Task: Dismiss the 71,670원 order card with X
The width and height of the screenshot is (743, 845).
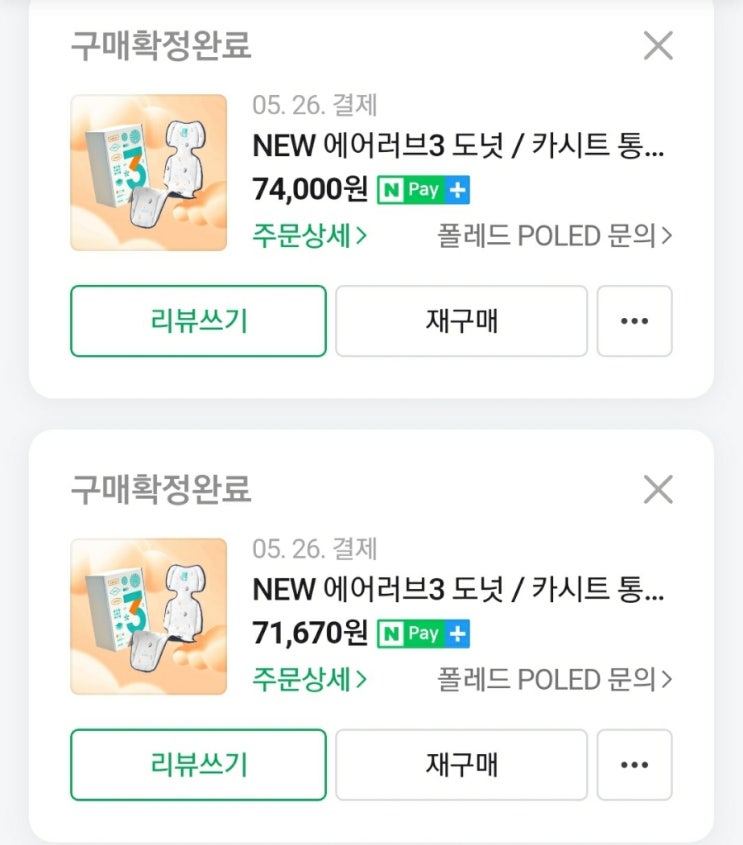Action: (x=658, y=490)
